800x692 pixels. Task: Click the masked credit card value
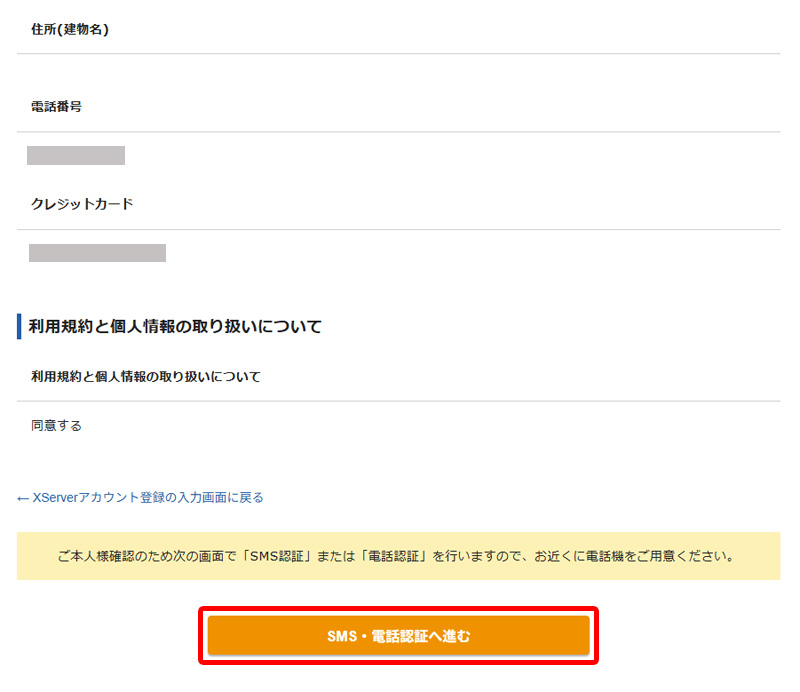click(97, 253)
